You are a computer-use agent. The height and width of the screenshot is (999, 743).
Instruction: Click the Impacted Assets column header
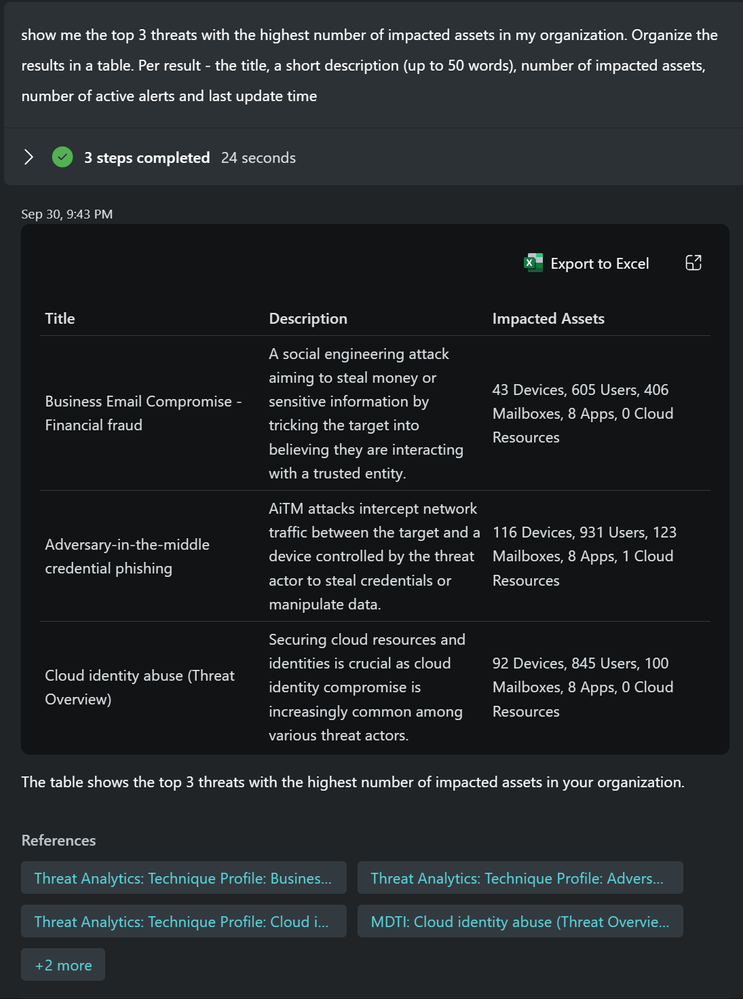548,319
